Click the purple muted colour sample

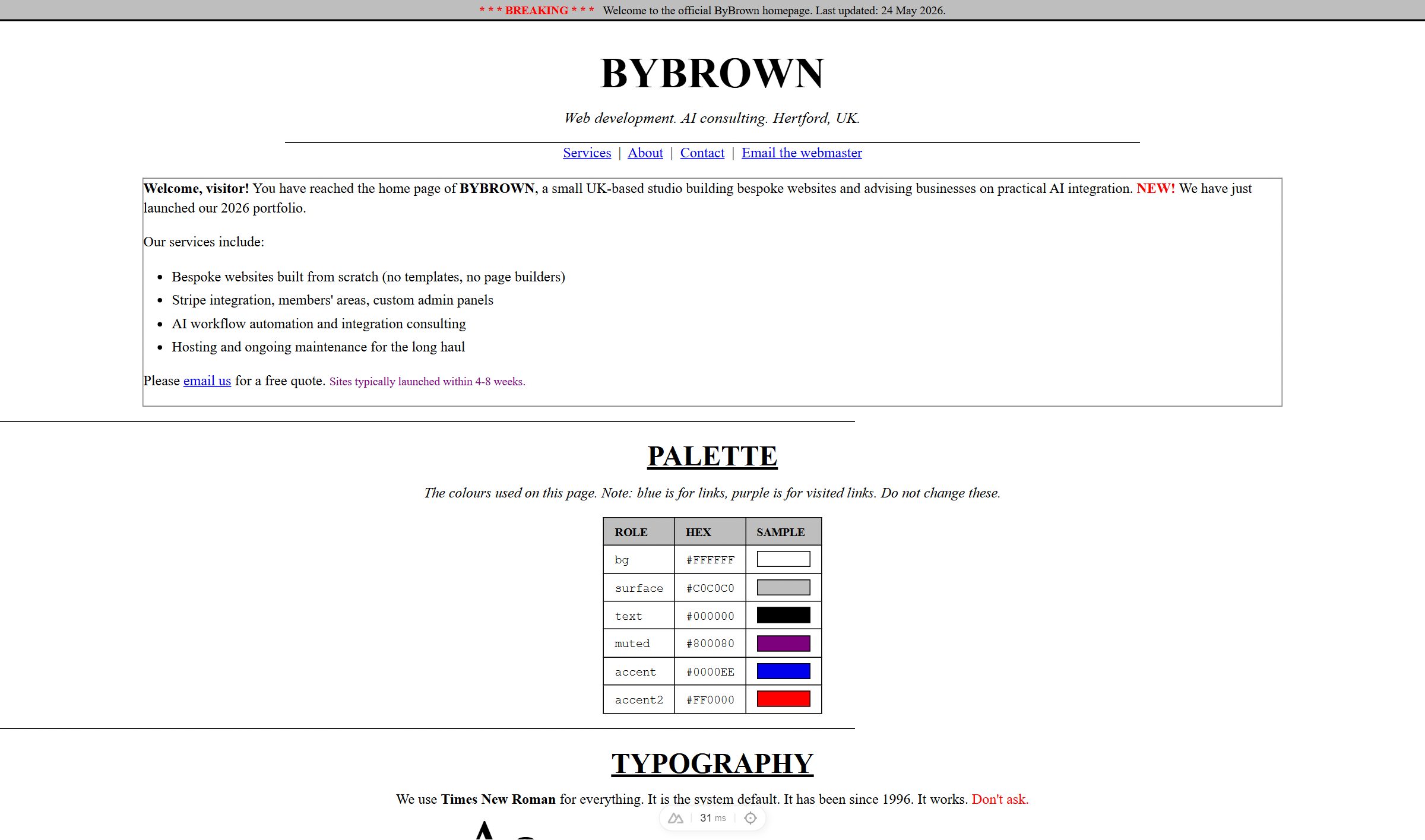click(x=783, y=643)
